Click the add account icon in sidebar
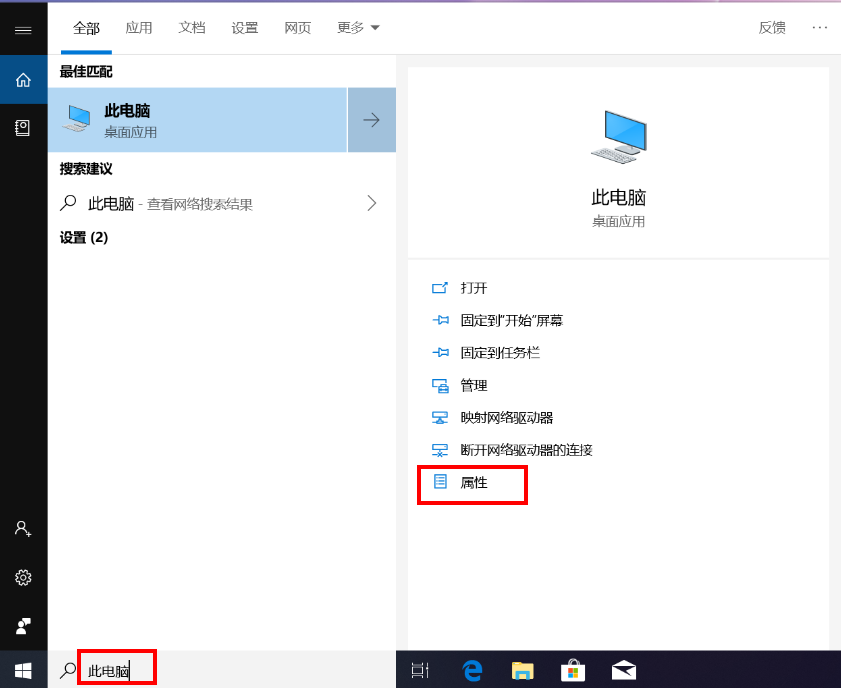Image resolution: width=841 pixels, height=688 pixels. [x=23, y=529]
